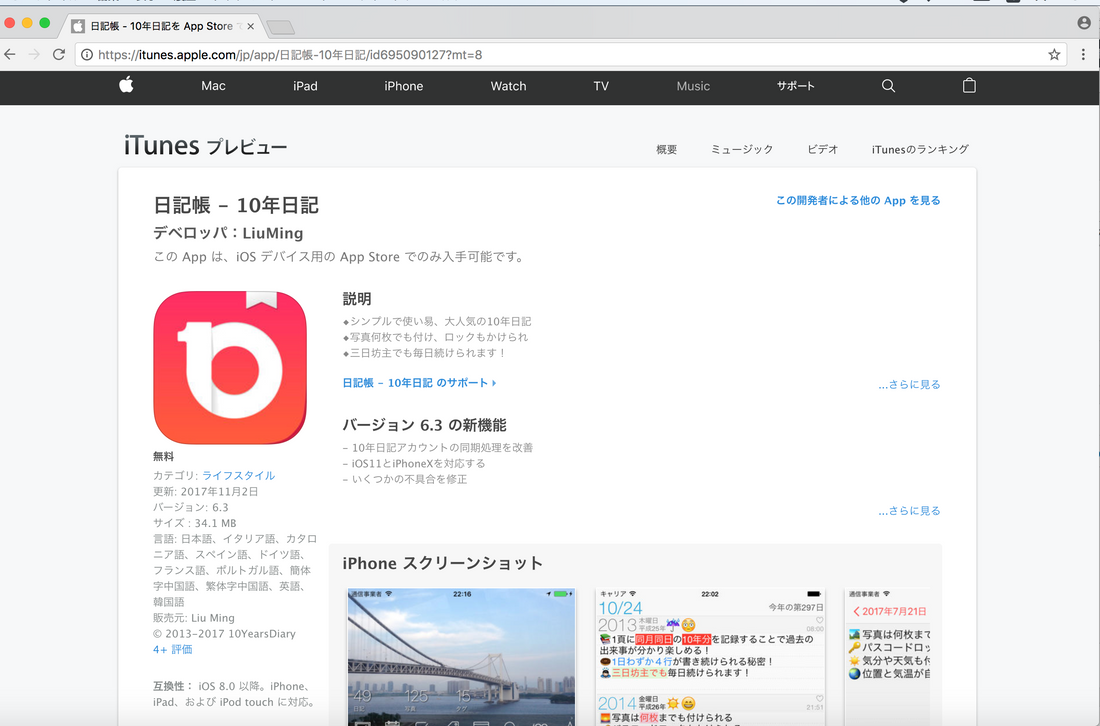The height and width of the screenshot is (726, 1100).
Task: View site information icon in address bar
Action: pos(86,55)
